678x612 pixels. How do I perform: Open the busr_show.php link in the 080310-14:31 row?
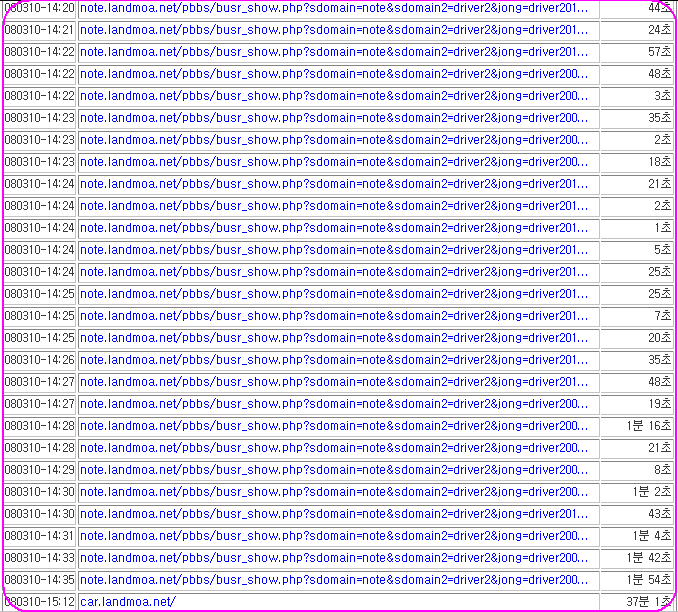pyautogui.click(x=334, y=536)
